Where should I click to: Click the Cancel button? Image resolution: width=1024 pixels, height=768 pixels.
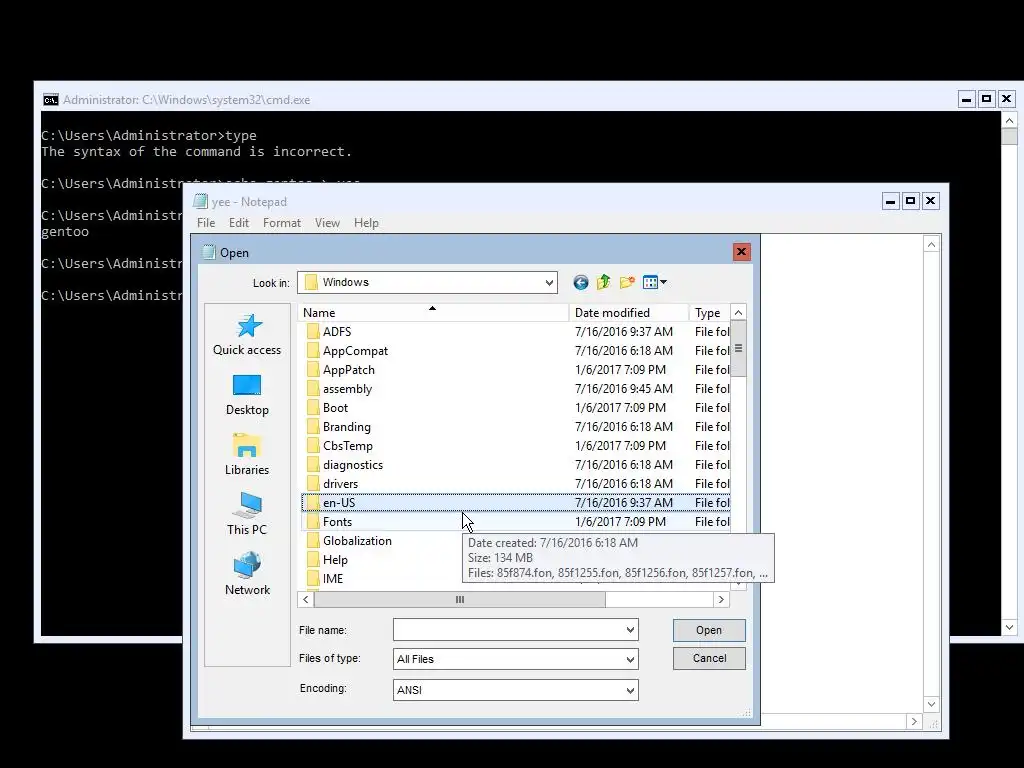point(709,658)
